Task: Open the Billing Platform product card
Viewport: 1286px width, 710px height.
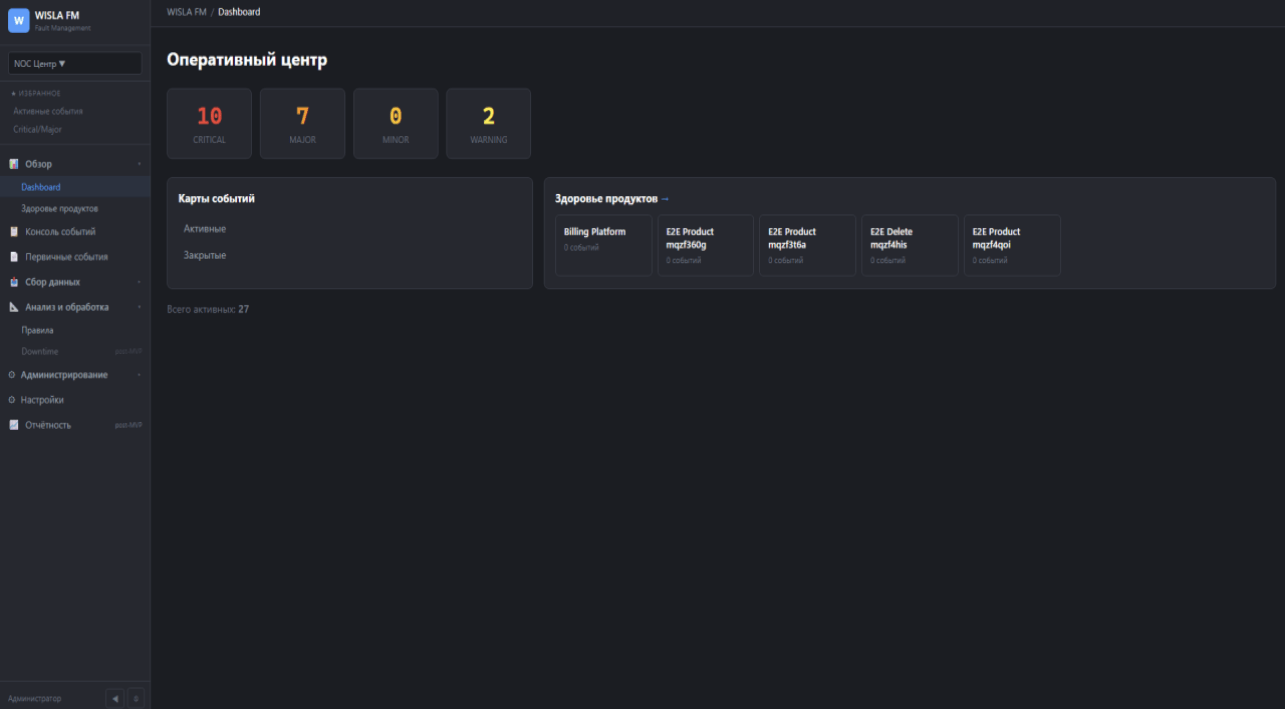Action: [603, 245]
